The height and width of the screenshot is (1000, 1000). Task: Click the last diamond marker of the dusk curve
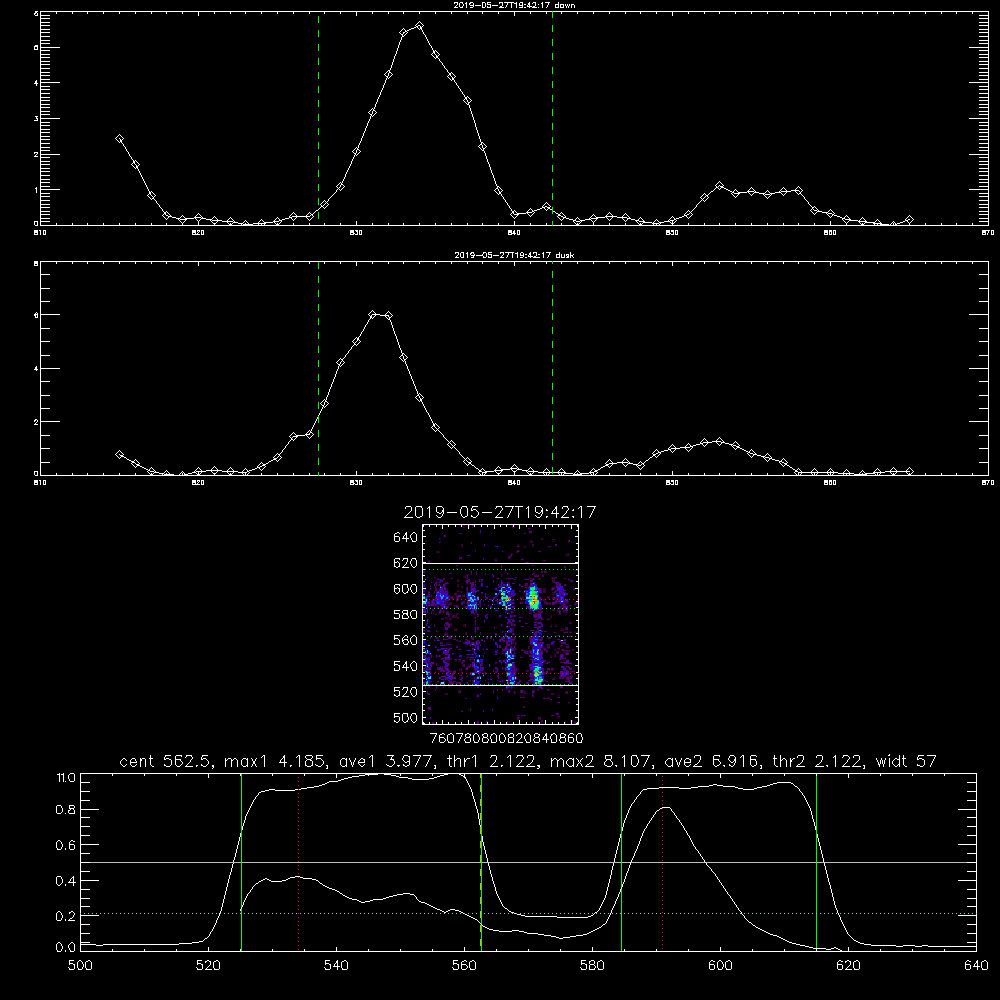click(909, 471)
